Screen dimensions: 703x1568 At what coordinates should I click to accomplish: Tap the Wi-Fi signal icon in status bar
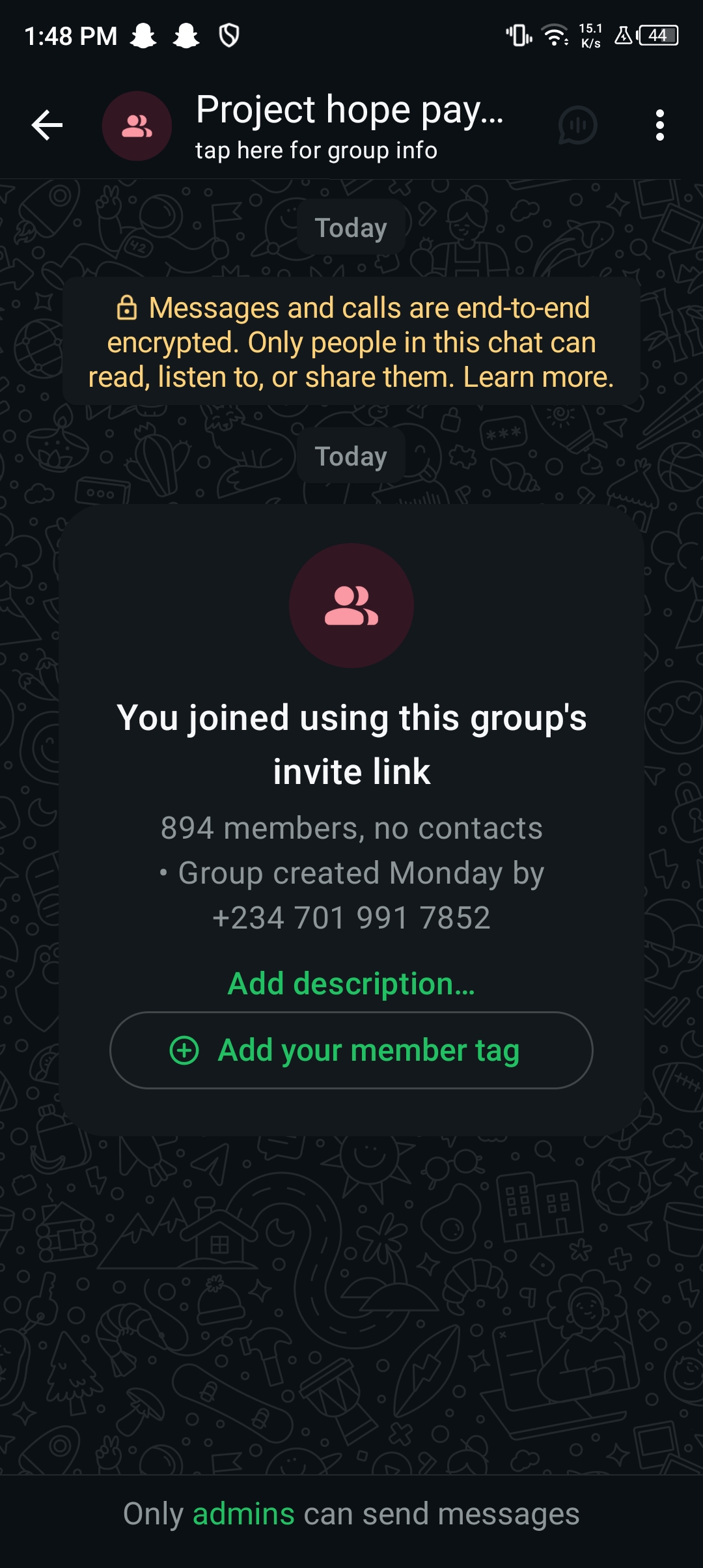[x=555, y=35]
